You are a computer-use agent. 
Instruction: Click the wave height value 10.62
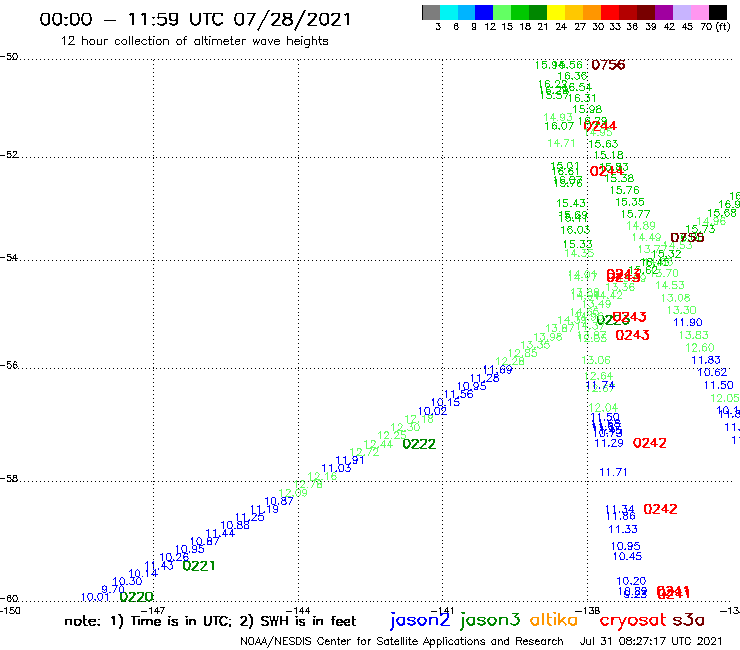(x=712, y=372)
